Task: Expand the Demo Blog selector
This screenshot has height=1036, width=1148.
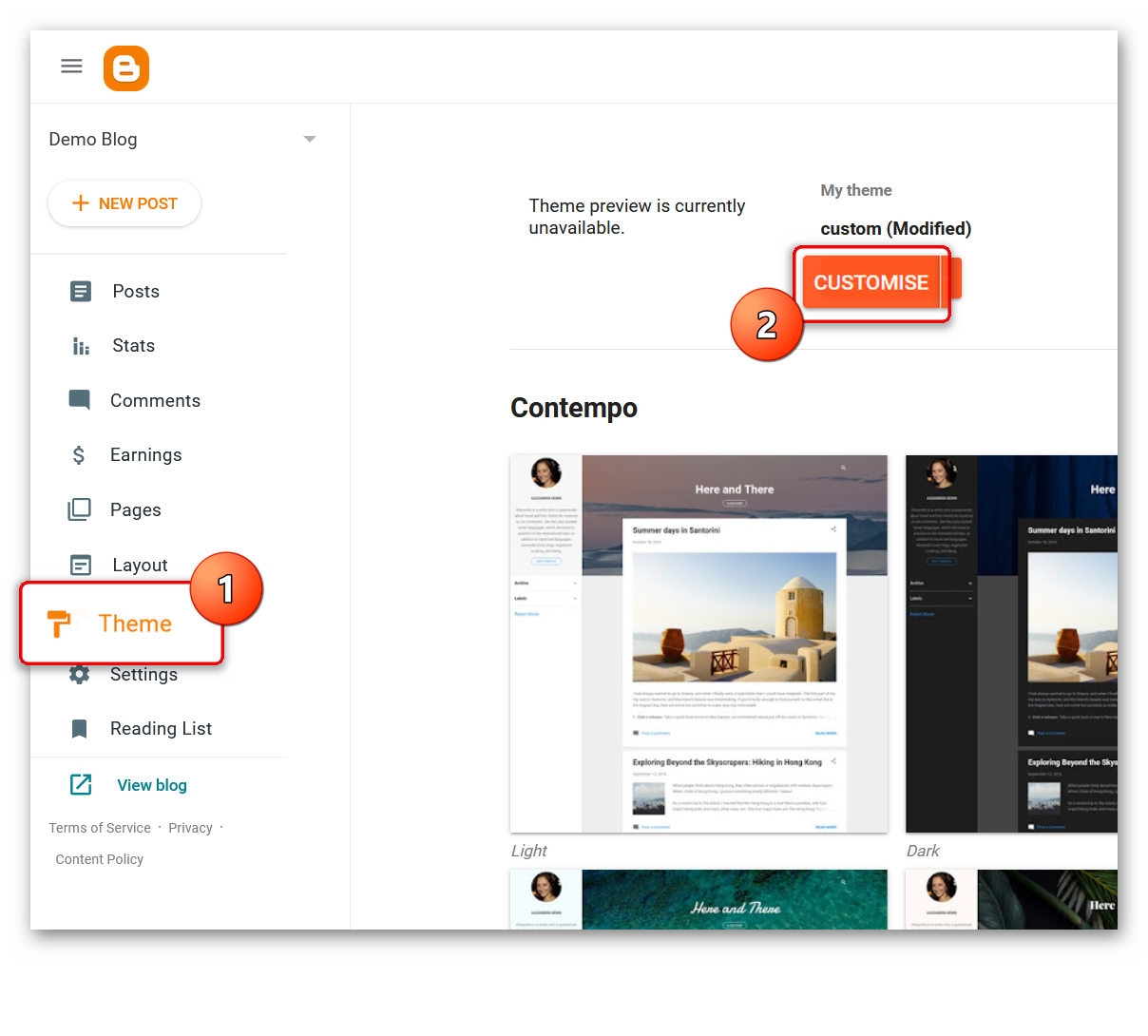Action: click(92, 139)
